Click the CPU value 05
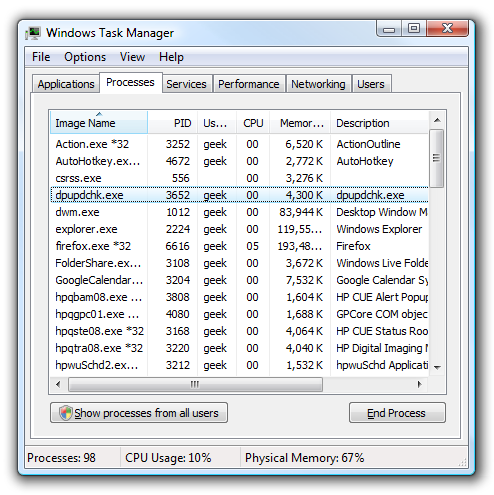The height and width of the screenshot is (495, 494). tap(252, 246)
